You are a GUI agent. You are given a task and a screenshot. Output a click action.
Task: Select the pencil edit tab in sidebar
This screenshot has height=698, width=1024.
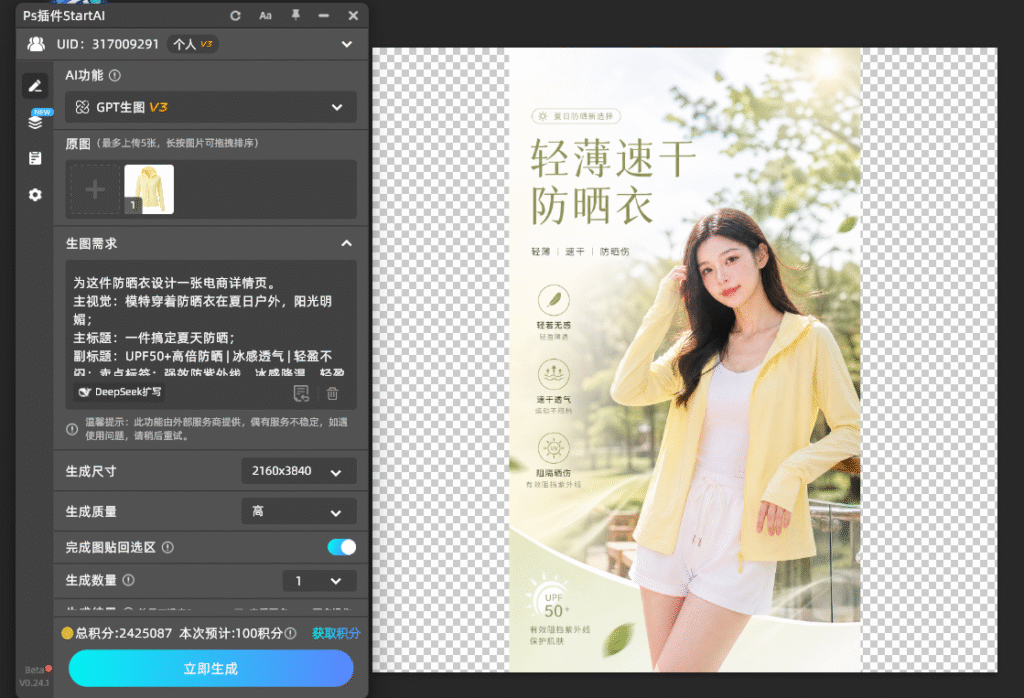[35, 86]
